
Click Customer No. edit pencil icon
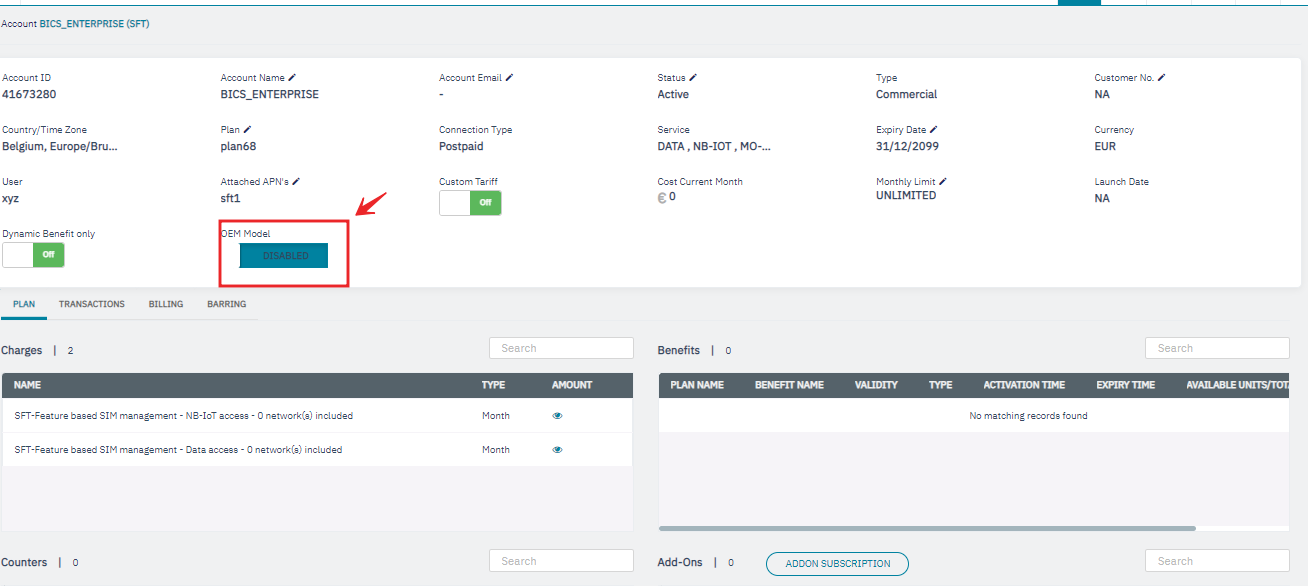pyautogui.click(x=1161, y=78)
